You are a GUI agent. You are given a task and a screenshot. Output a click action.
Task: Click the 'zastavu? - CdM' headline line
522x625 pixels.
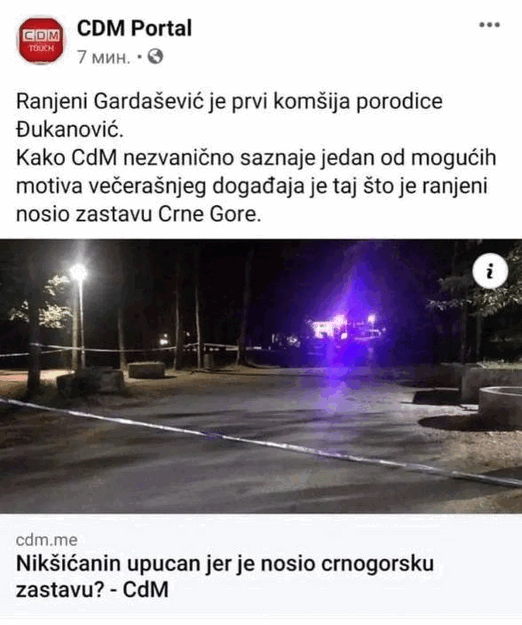click(x=92, y=590)
